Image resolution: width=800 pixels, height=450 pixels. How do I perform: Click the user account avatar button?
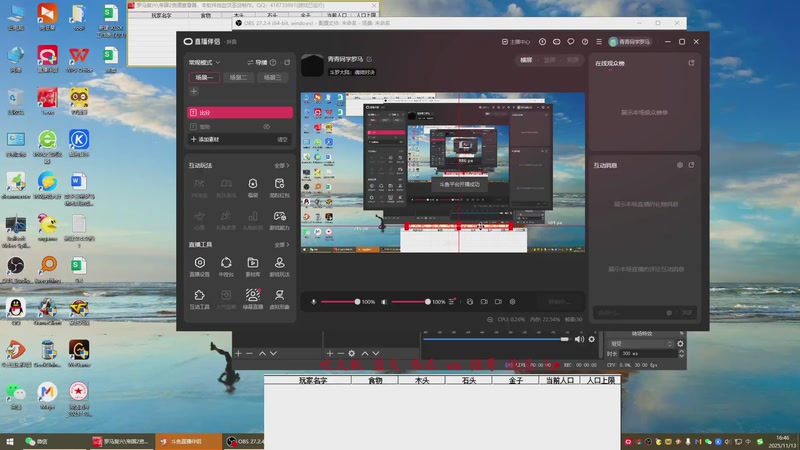630,42
